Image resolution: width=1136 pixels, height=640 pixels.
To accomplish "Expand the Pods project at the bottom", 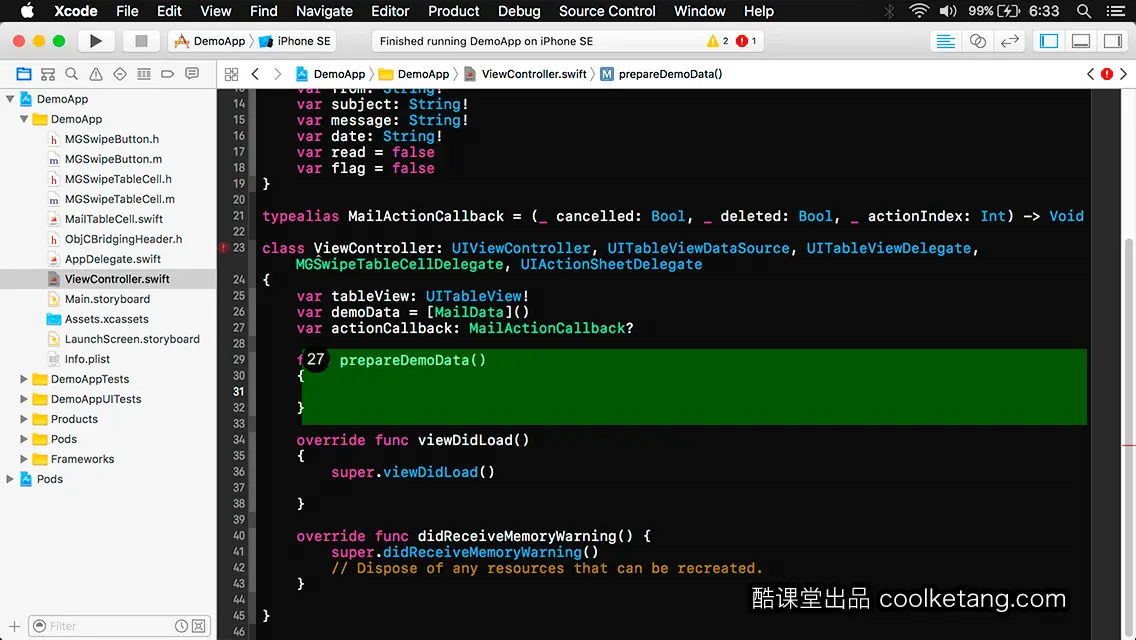I will (10, 479).
